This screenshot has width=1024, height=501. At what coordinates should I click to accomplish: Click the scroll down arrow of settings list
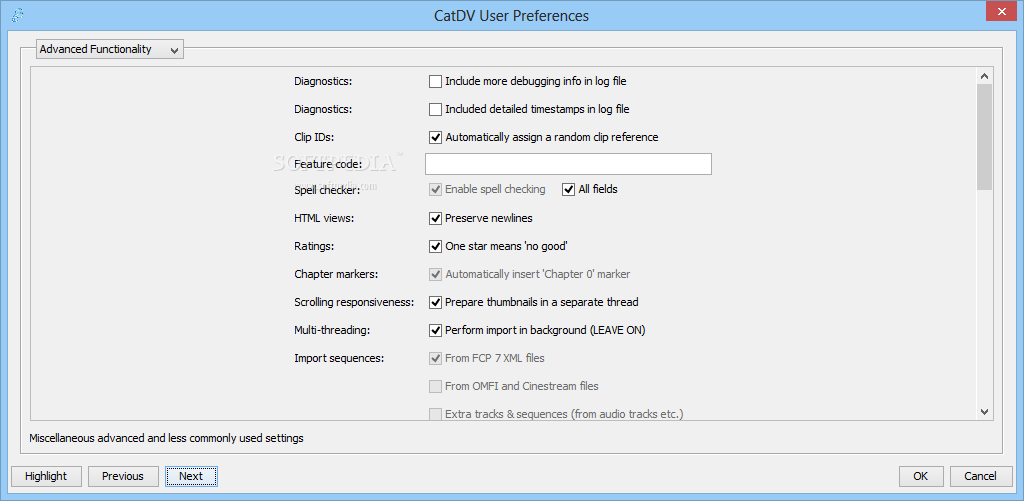click(x=985, y=412)
